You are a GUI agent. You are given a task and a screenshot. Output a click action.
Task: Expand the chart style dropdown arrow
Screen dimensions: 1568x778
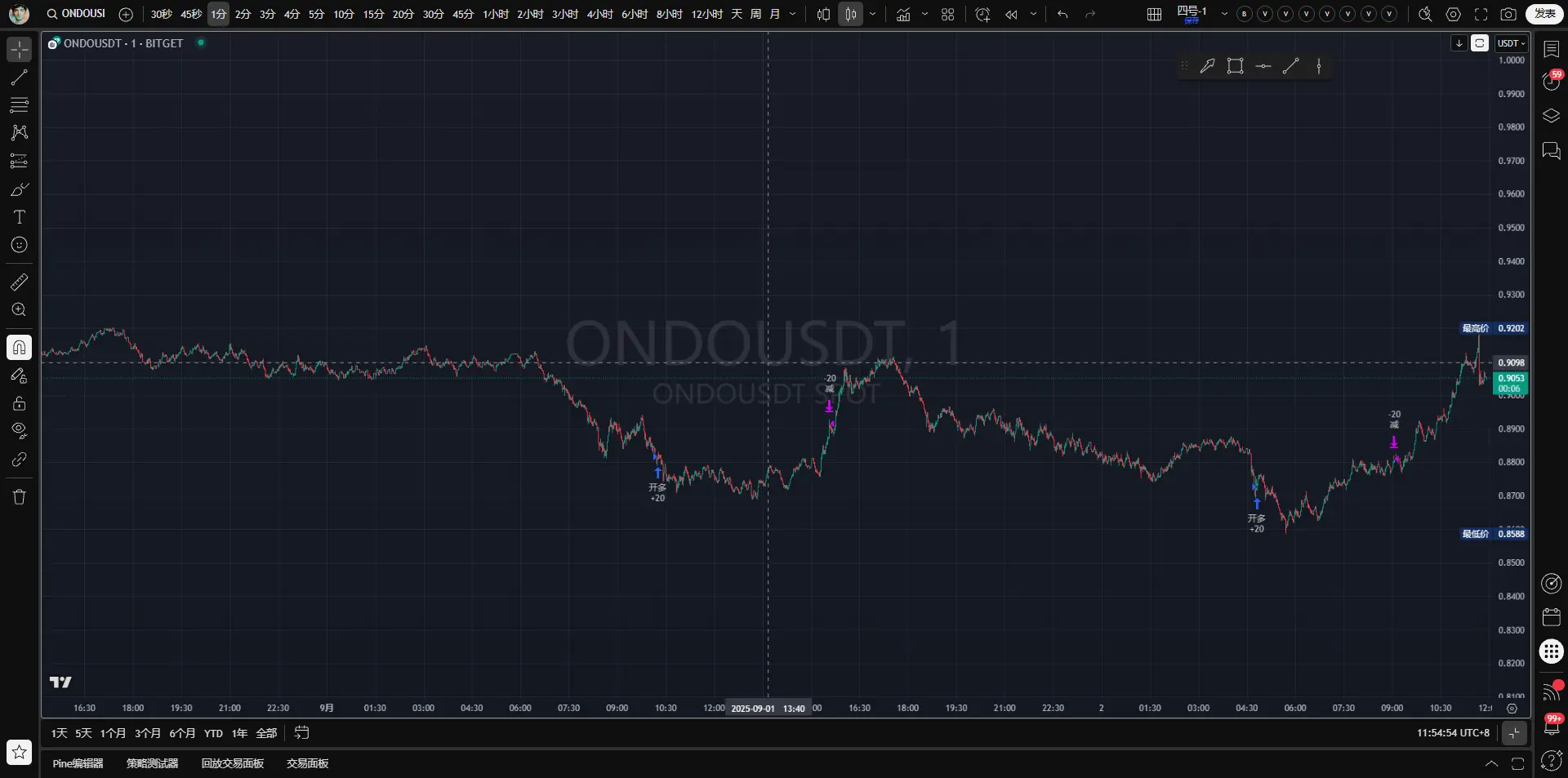tap(873, 15)
